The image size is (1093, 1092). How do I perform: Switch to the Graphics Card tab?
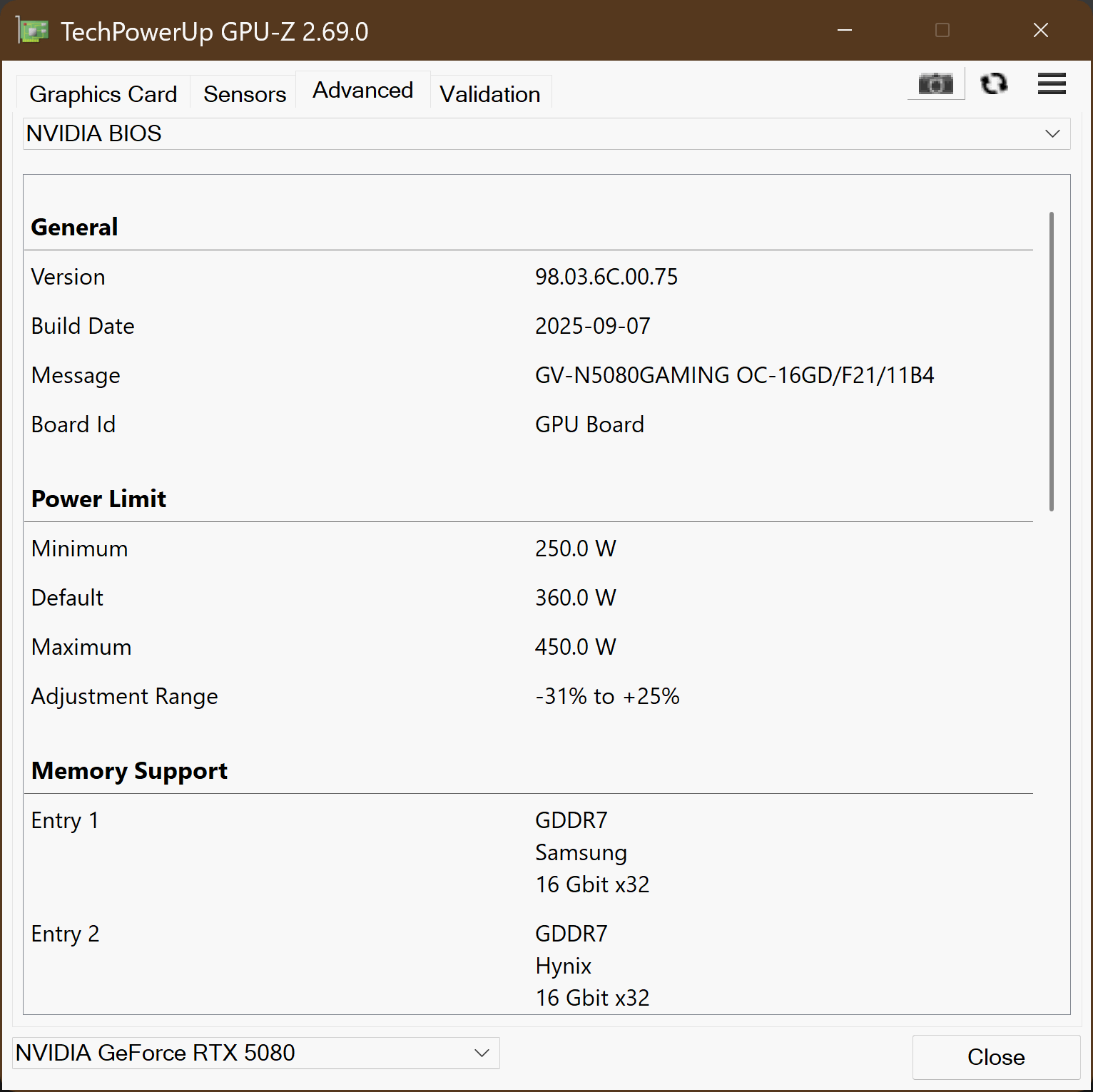click(103, 94)
